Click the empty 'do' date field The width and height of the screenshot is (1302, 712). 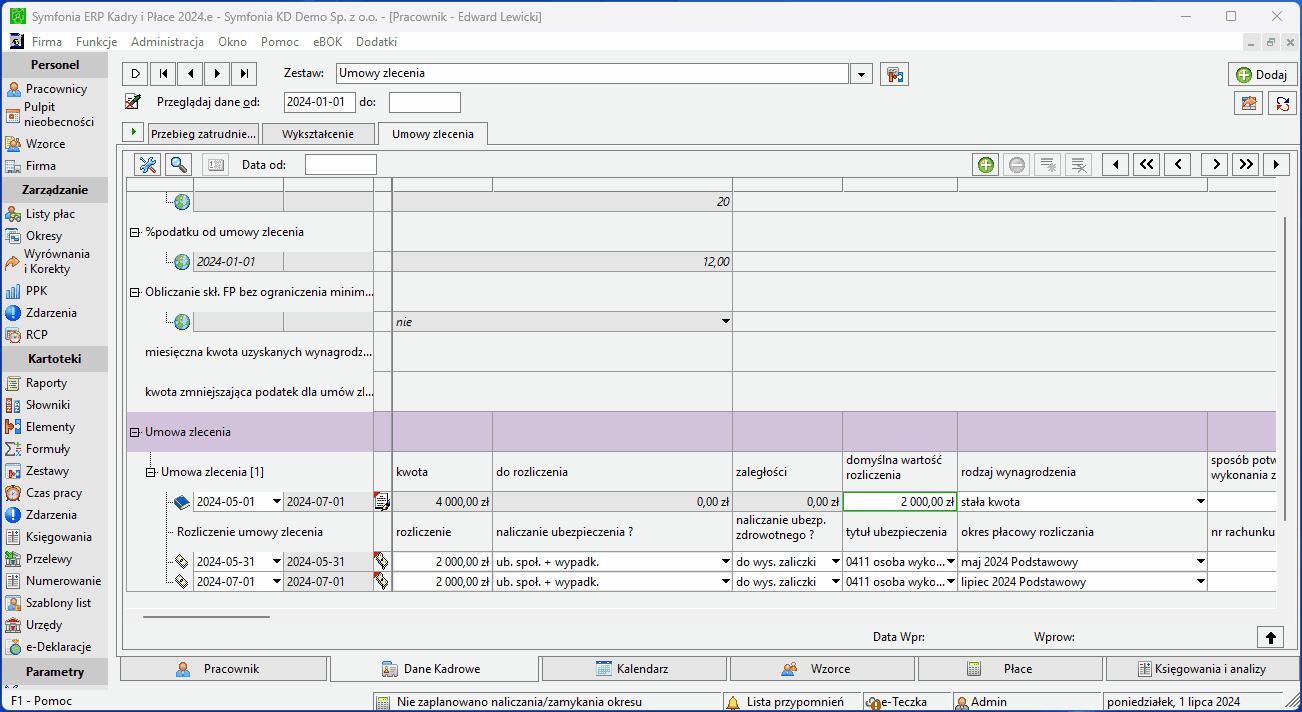point(425,102)
